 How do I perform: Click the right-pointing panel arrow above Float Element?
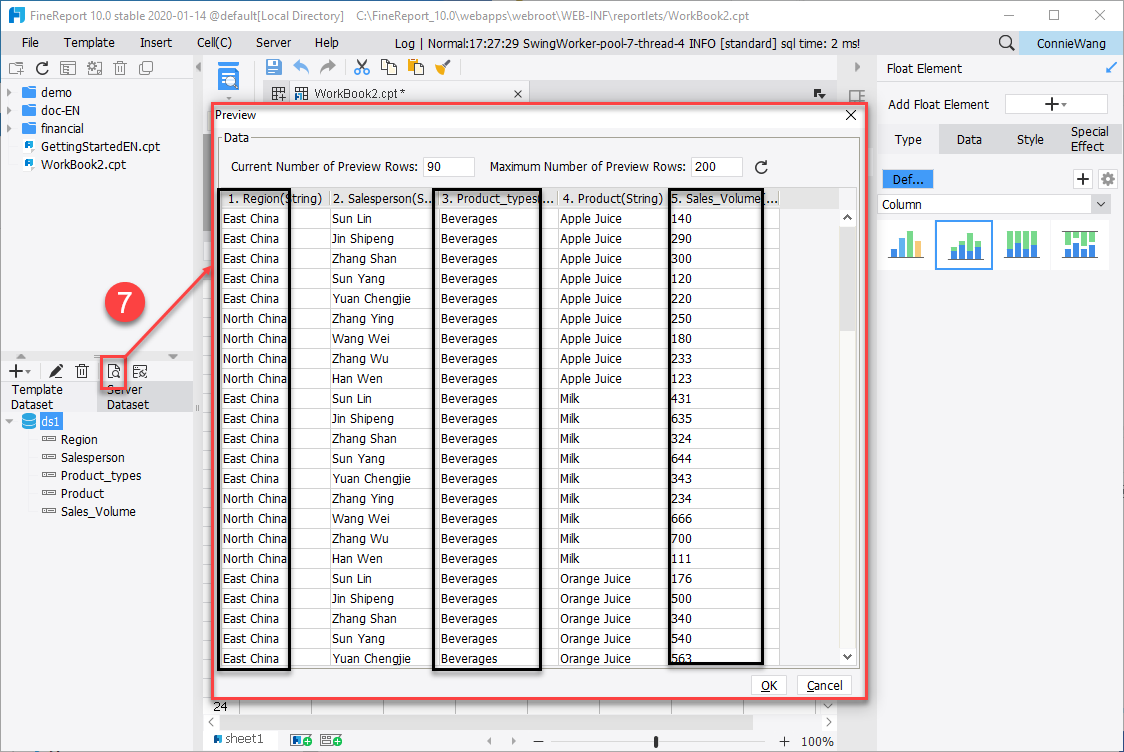click(857, 67)
